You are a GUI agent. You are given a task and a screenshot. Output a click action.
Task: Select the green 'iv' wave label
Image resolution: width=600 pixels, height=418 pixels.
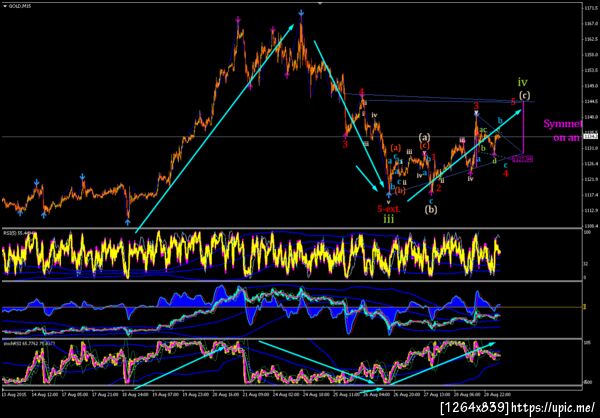(x=523, y=82)
